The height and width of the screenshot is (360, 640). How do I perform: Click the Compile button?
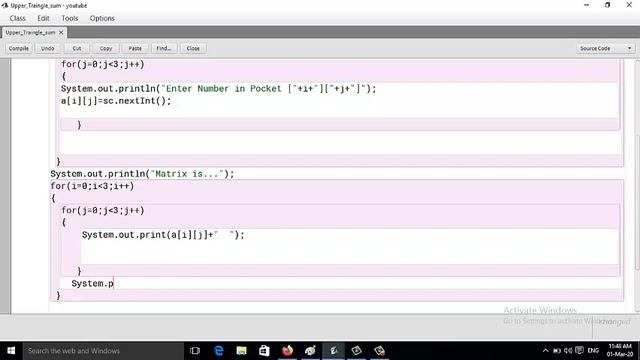19,48
